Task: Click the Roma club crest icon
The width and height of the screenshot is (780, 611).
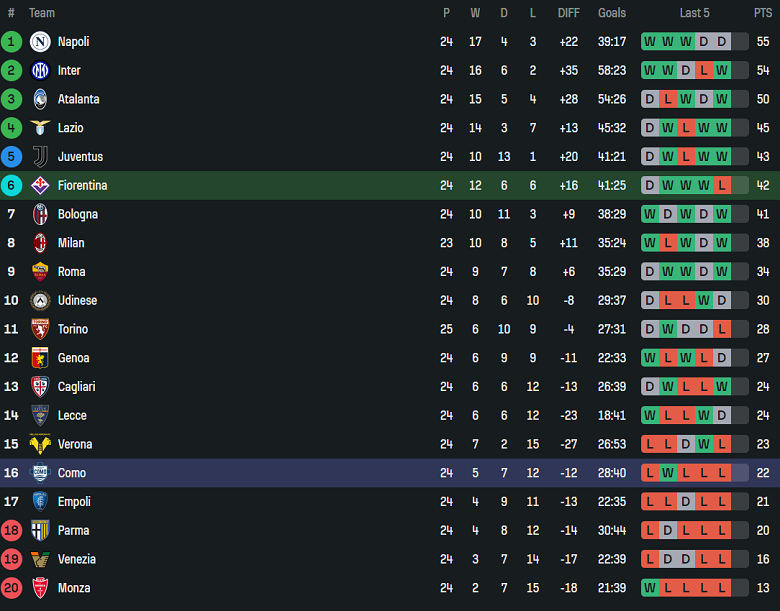Action: pos(40,272)
